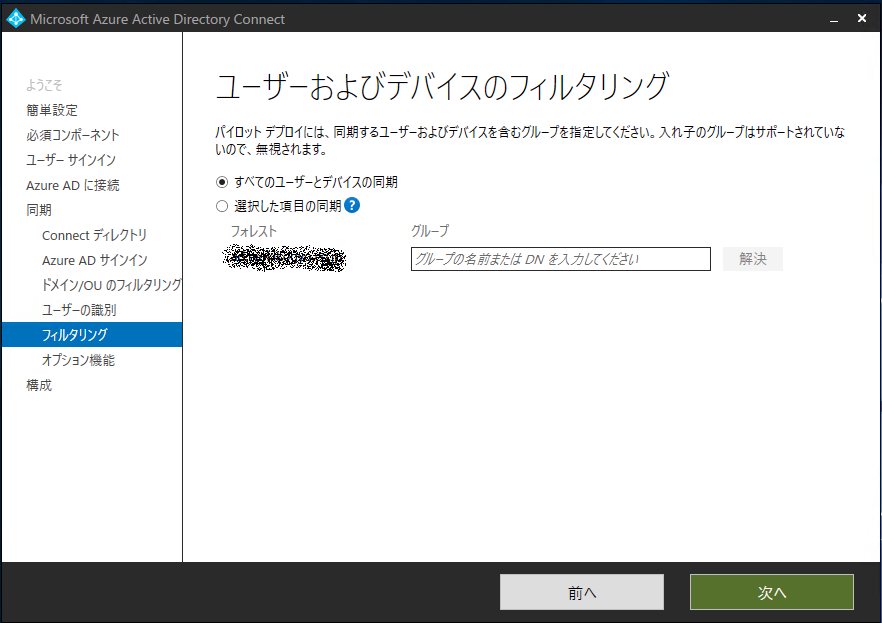Open help icon beside 選択した項目の同期
Viewport: 882px width, 623px height.
pos(352,206)
